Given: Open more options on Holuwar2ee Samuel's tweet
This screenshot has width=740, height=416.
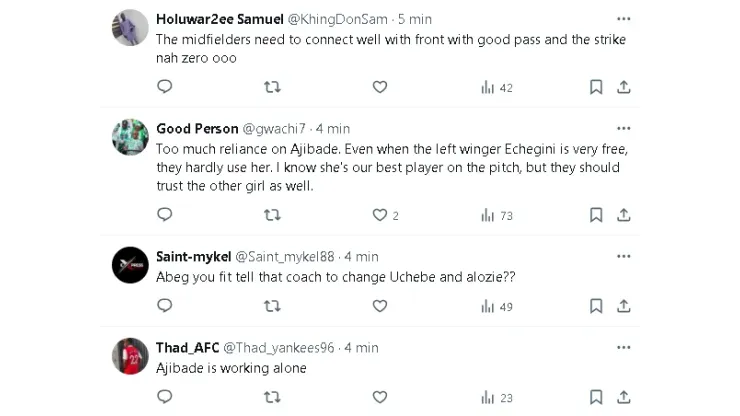Looking at the screenshot, I should (x=624, y=19).
